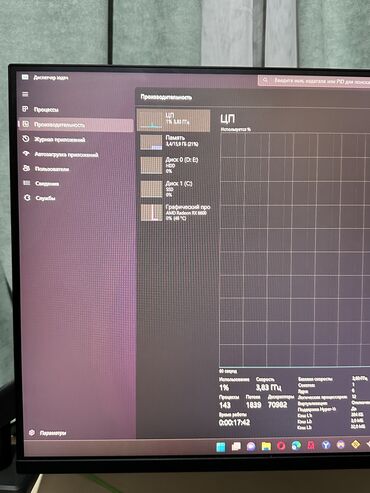Open the Сведения details icon
370x493 pixels.
point(26,183)
